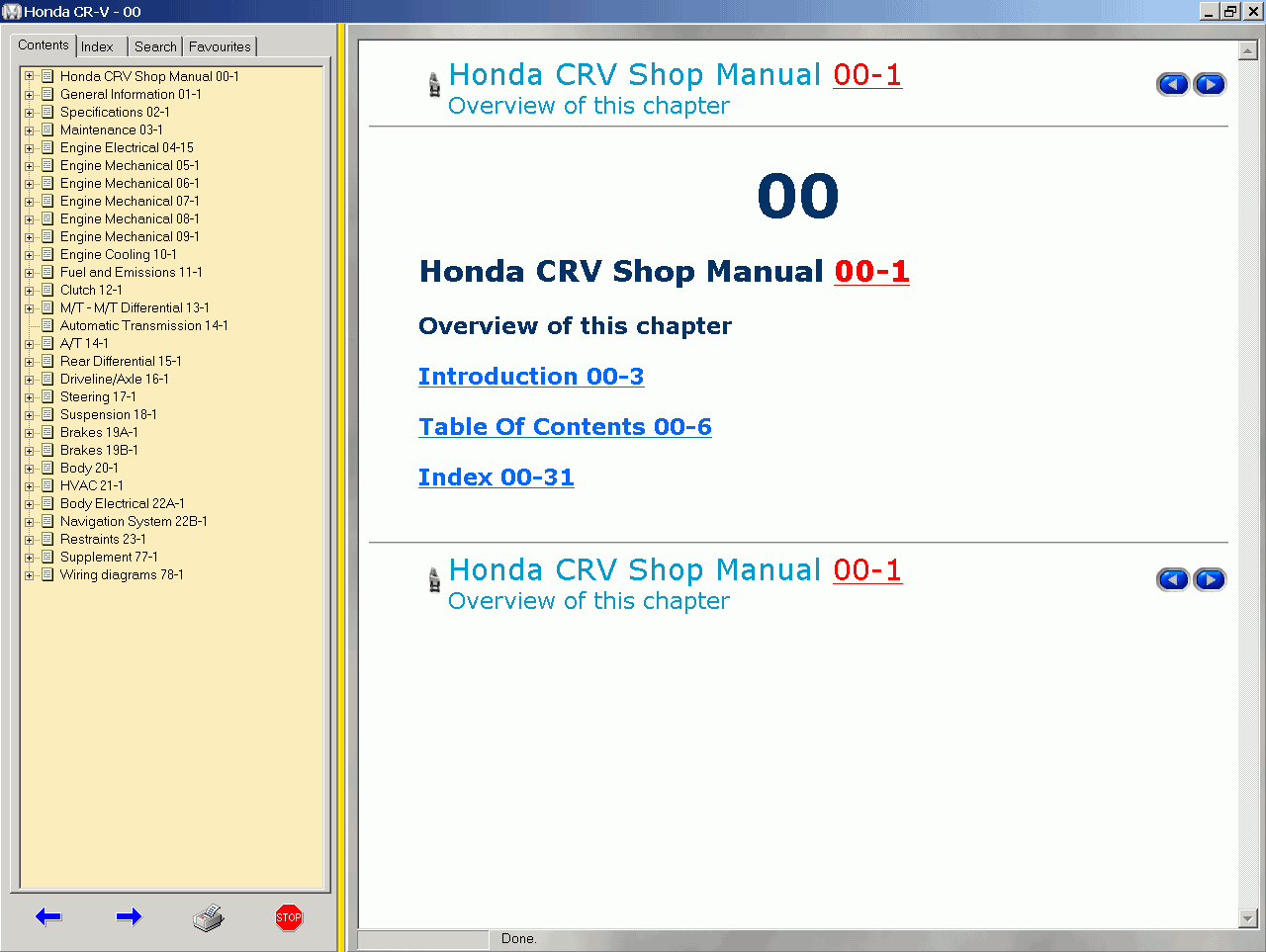Expand the Rear Differential 15-1 node
1266x952 pixels.
[29, 361]
